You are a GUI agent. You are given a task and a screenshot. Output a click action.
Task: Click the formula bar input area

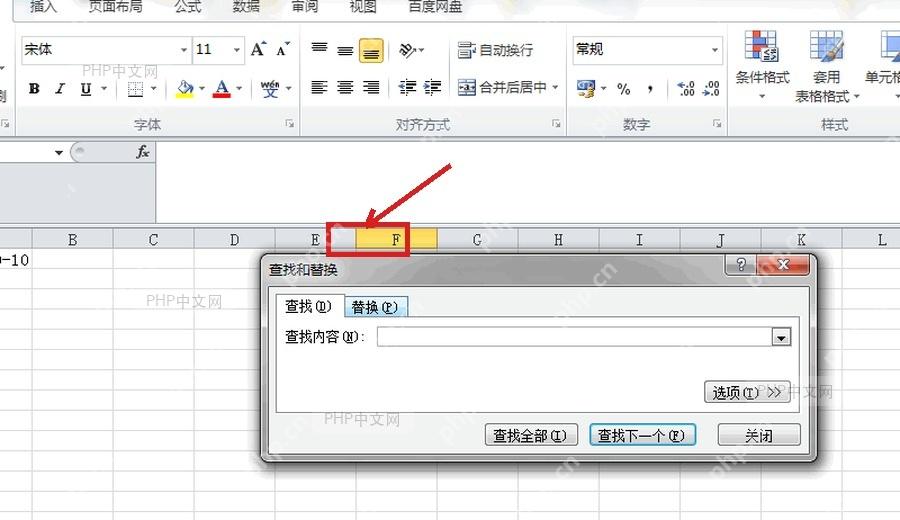527,183
